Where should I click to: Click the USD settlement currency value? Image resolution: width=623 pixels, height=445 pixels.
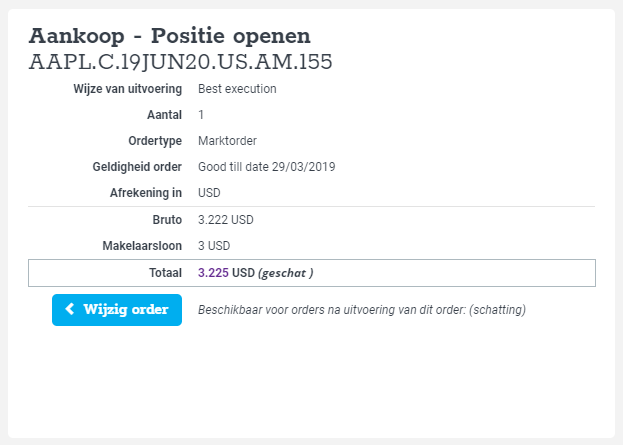click(209, 193)
